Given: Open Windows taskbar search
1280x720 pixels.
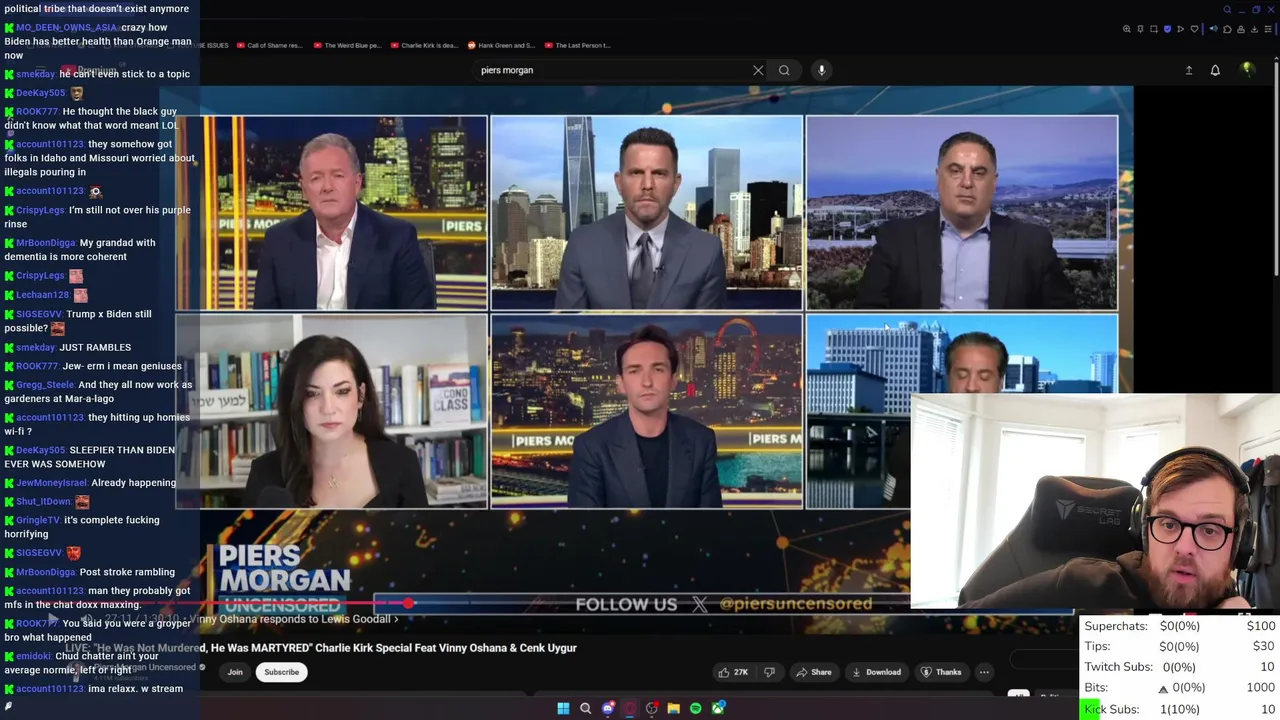Looking at the screenshot, I should 586,708.
